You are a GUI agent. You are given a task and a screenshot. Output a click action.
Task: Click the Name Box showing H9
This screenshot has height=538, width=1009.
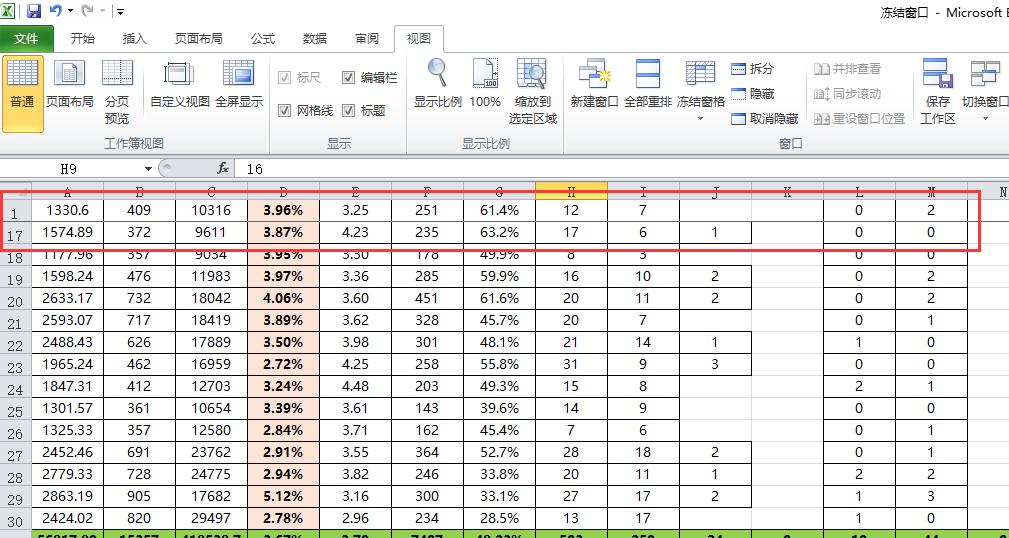coord(71,169)
